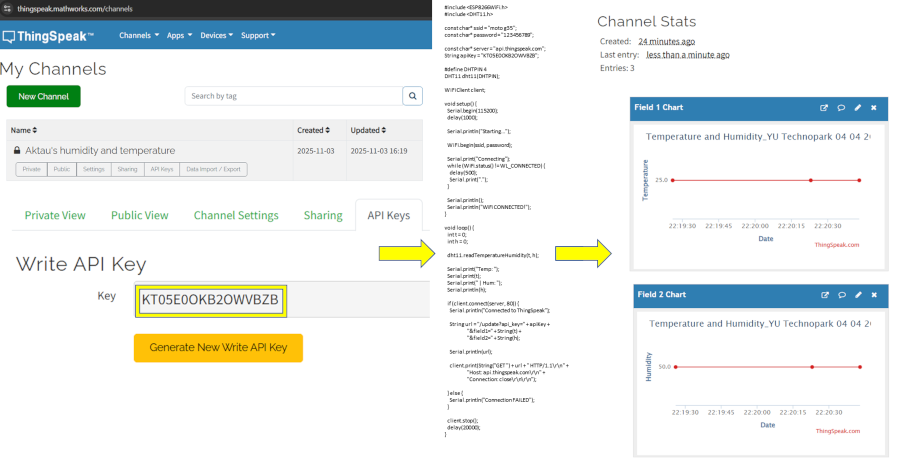Open the Devices dropdown menu

pos(216,36)
